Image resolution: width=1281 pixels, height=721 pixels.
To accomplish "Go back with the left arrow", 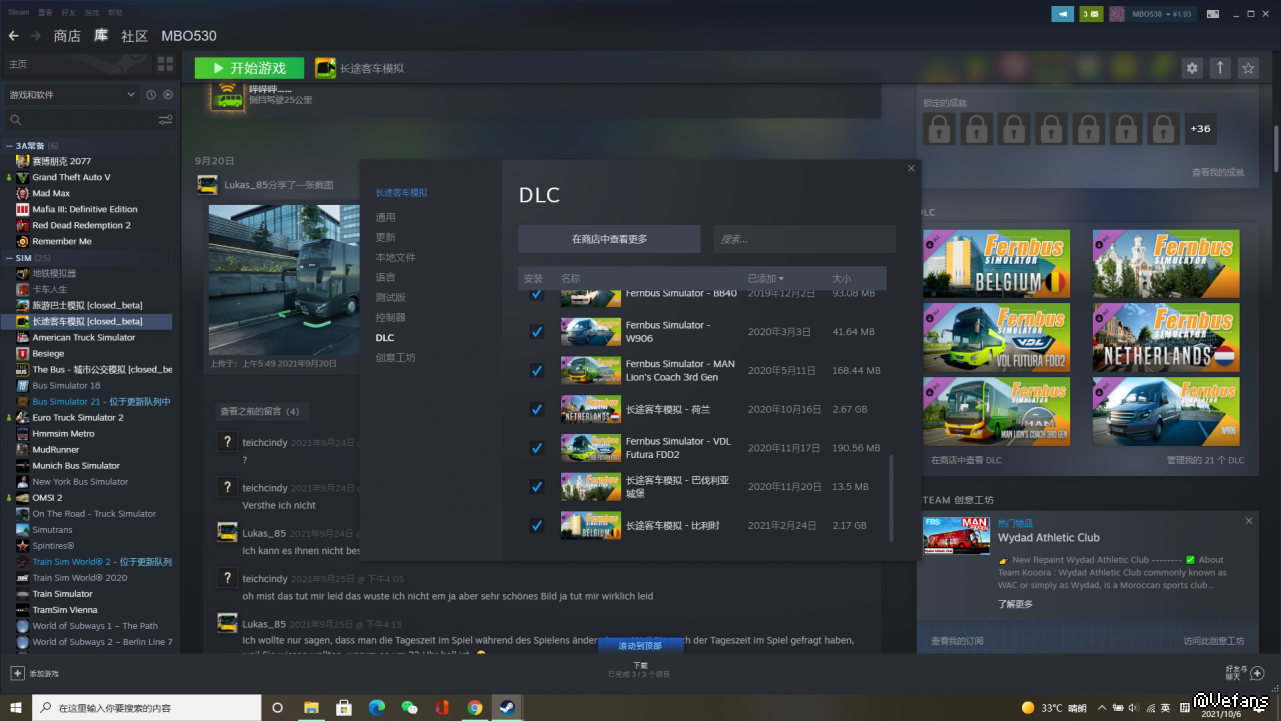I will coord(14,36).
